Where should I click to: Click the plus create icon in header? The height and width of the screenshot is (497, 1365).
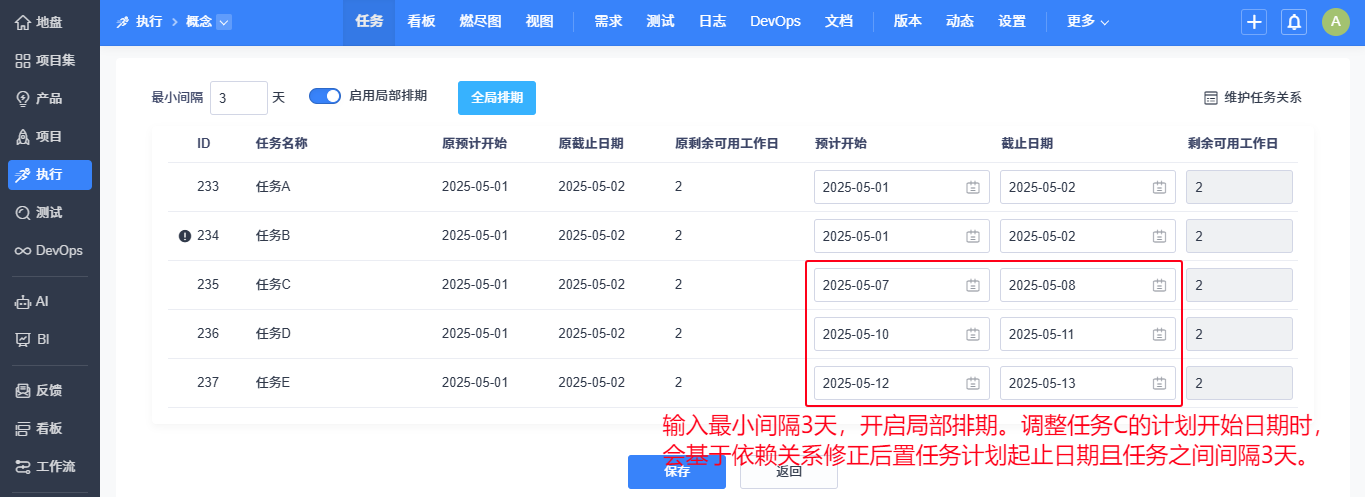click(1254, 22)
